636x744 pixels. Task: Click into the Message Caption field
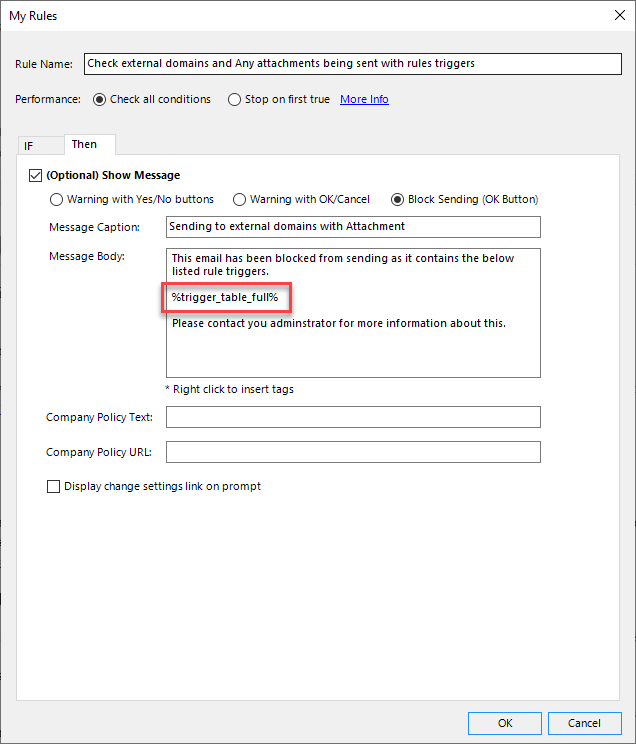[353, 227]
